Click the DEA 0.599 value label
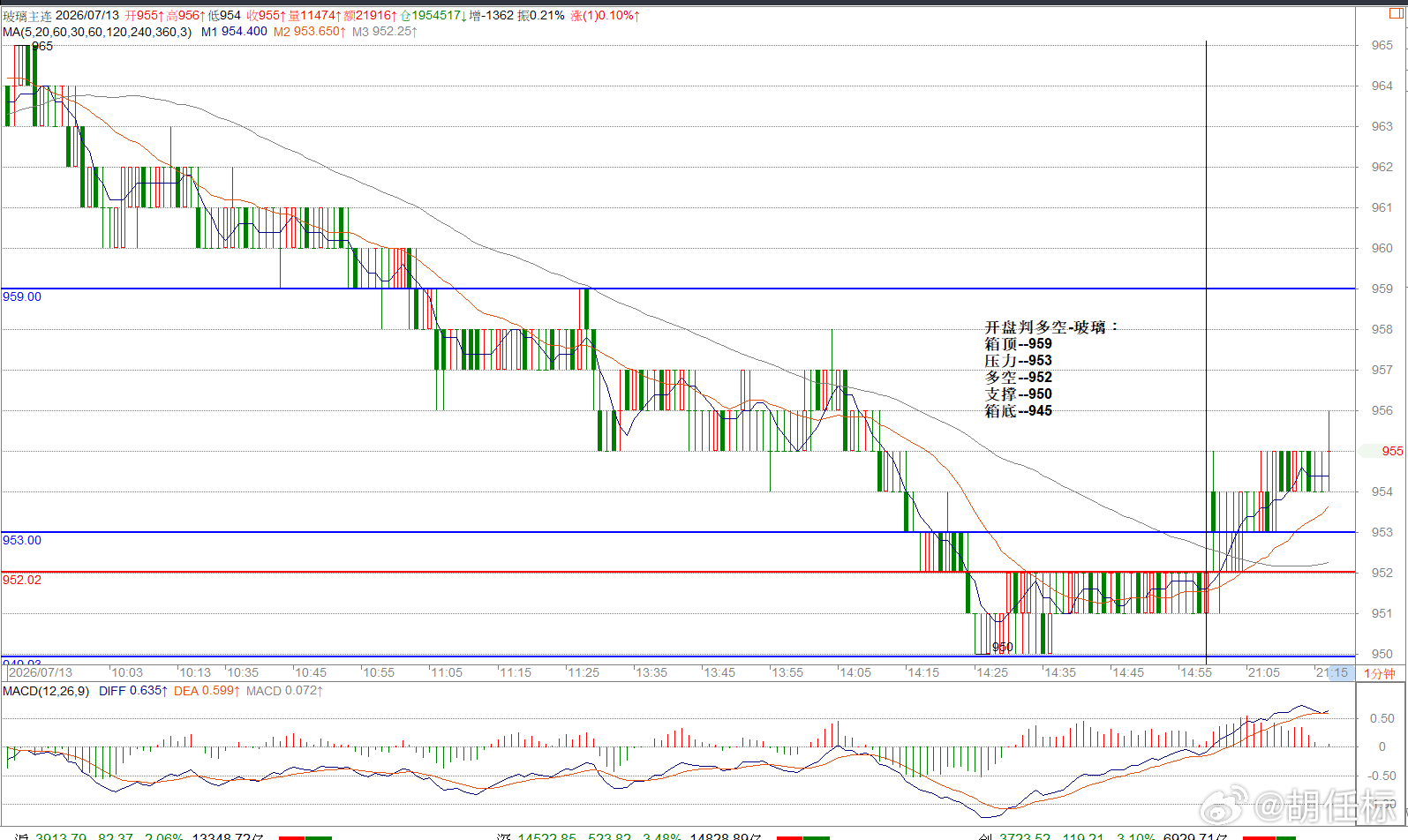The width and height of the screenshot is (1408, 840). [207, 691]
